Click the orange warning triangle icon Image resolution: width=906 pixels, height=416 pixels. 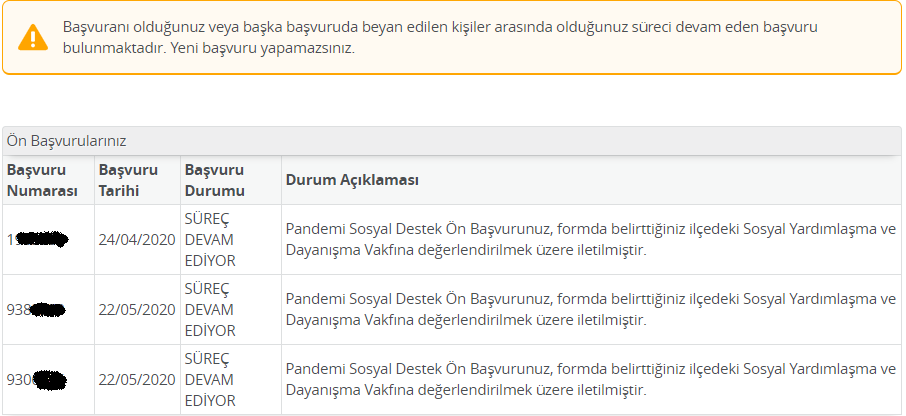coord(33,38)
